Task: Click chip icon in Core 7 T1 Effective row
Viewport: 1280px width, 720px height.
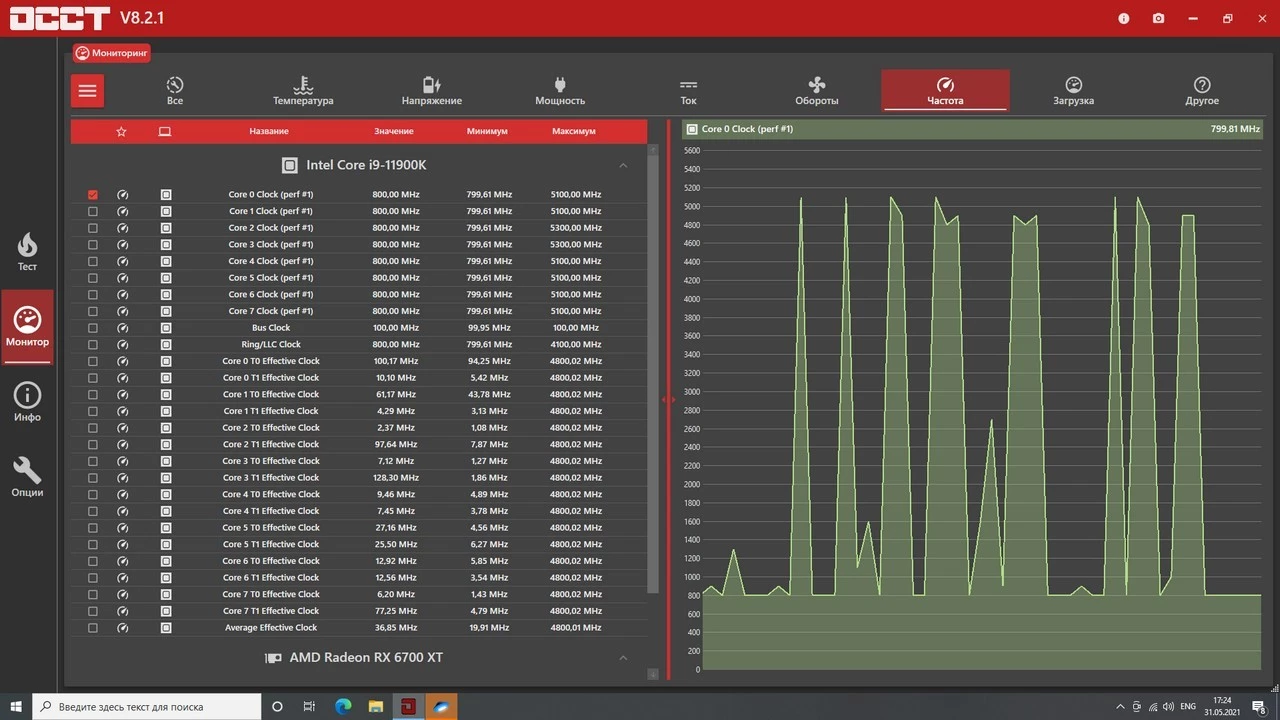Action: tap(166, 611)
